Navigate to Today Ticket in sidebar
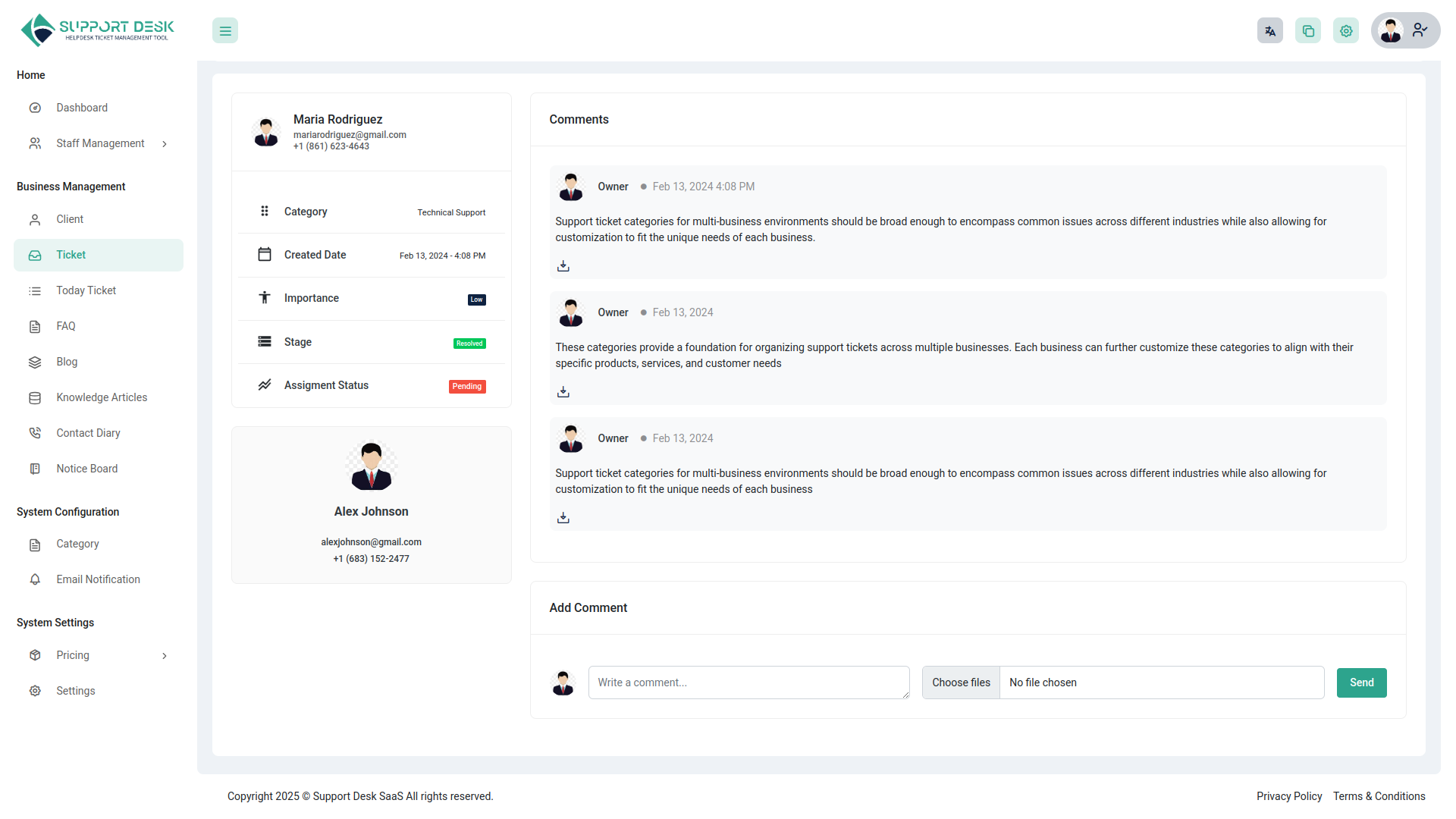The width and height of the screenshot is (1456, 819). point(86,290)
